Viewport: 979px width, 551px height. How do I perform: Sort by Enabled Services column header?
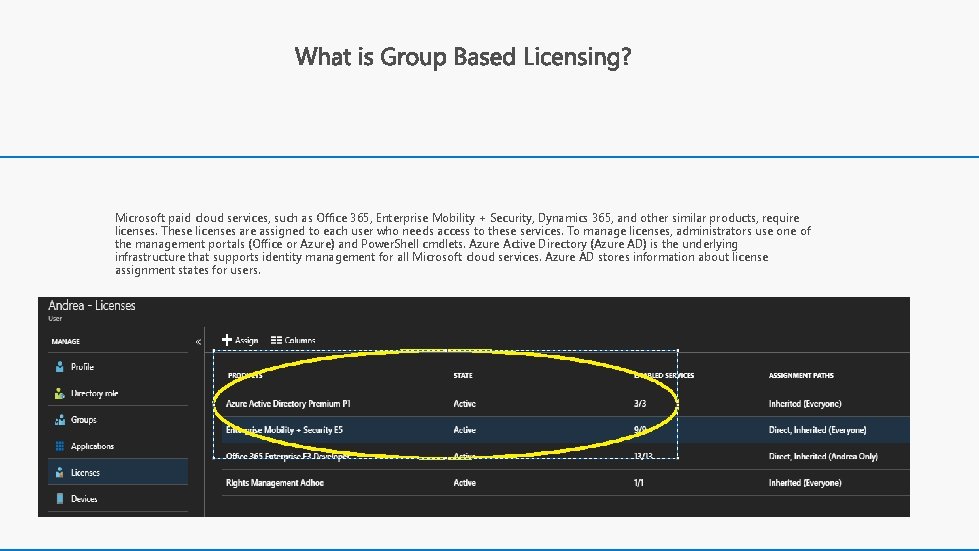(664, 376)
